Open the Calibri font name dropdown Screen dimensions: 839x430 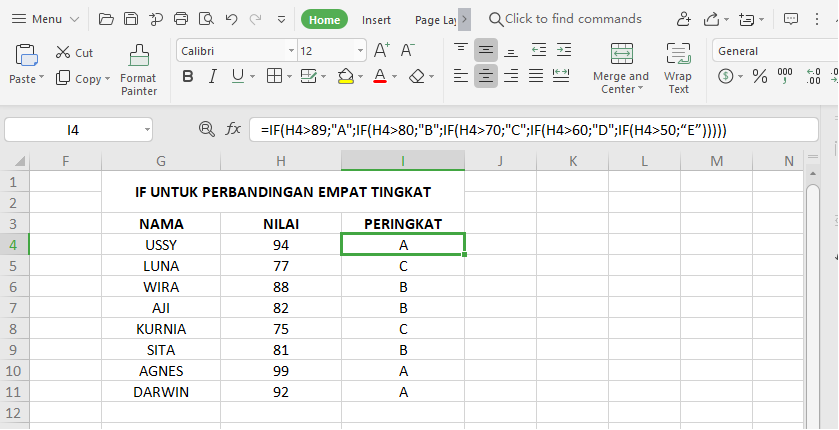291,51
